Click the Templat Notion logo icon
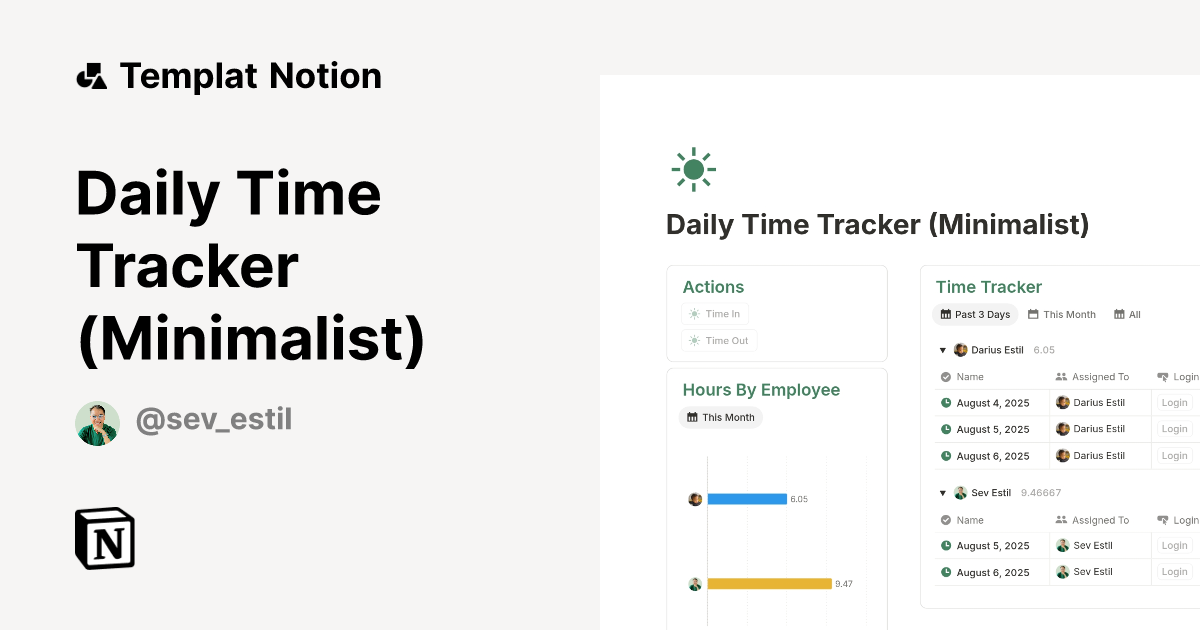1200x630 pixels. (x=91, y=75)
